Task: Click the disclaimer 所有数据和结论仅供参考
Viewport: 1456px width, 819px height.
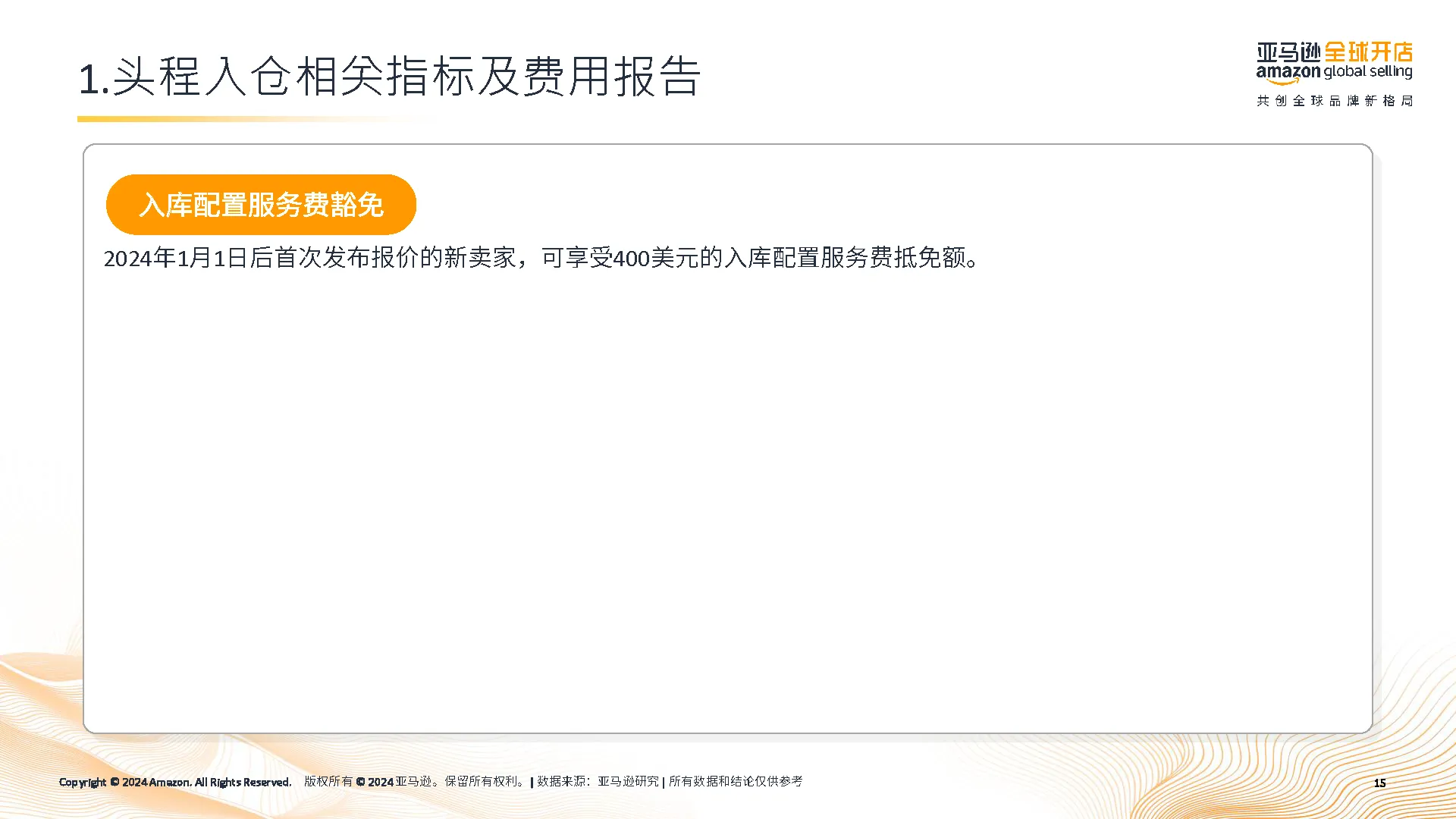Action: [735, 782]
